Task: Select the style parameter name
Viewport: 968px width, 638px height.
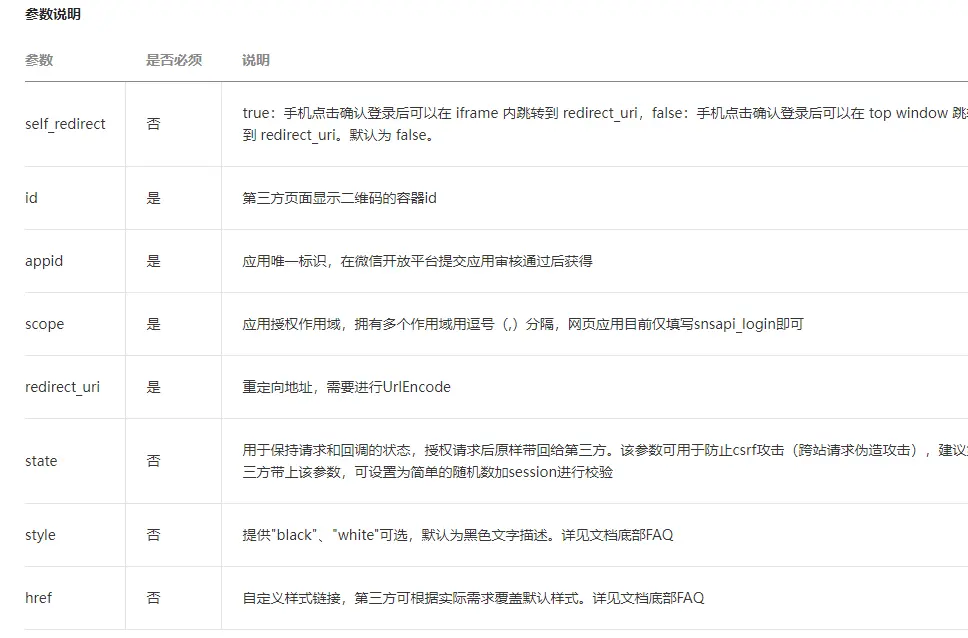Action: point(40,535)
